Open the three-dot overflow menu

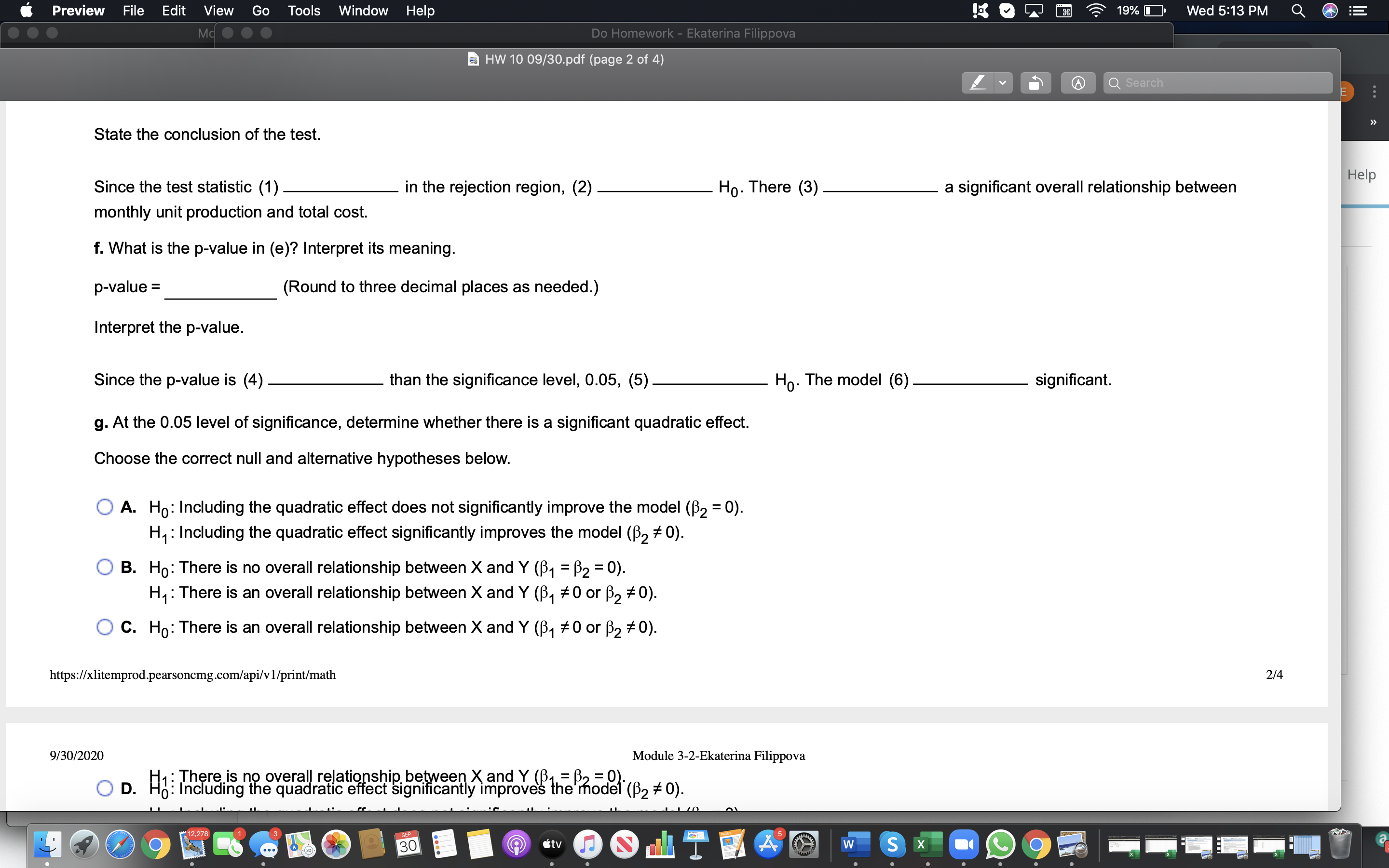coord(1375,92)
